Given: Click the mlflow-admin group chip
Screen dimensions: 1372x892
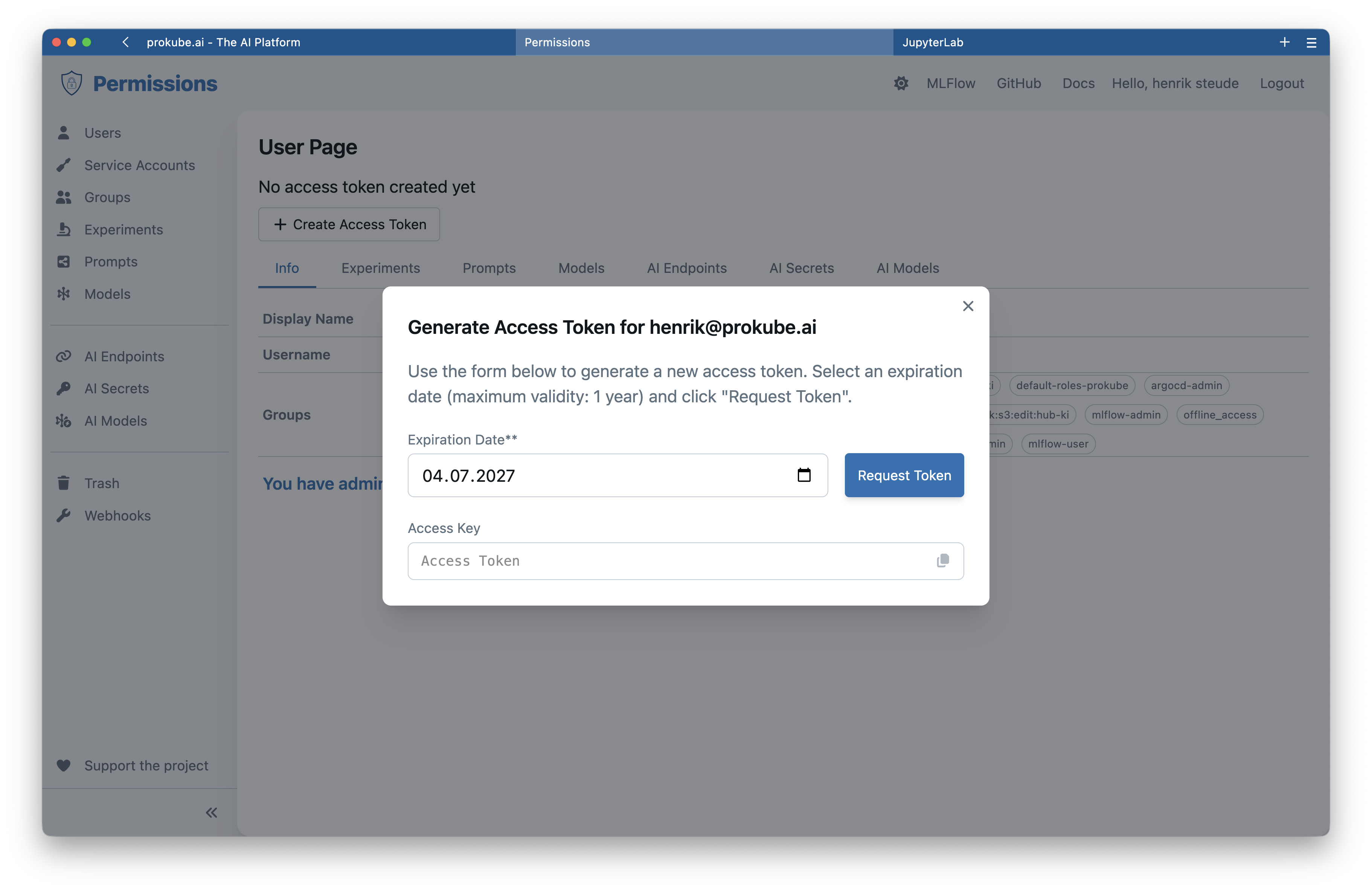Looking at the screenshot, I should tap(1126, 414).
